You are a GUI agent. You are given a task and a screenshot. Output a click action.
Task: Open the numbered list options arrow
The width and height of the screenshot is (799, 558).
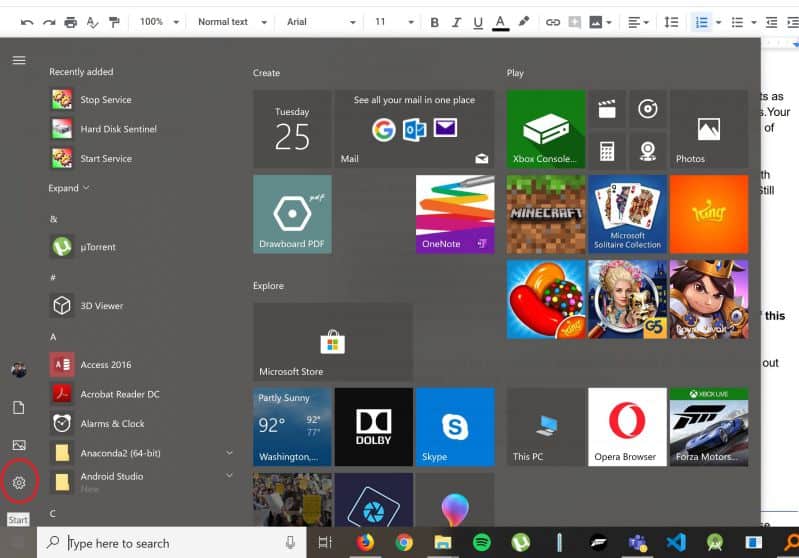718,22
